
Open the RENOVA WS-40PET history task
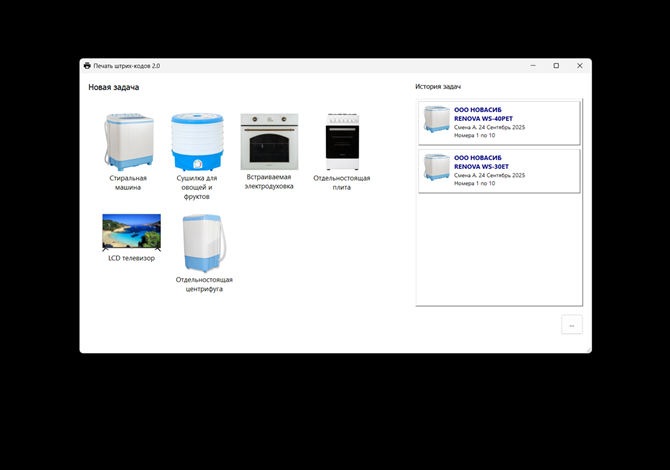[x=499, y=123]
